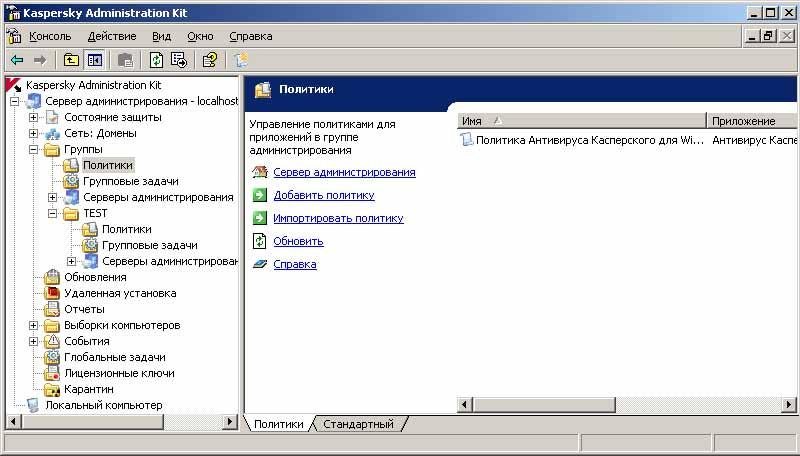
Task: Click the TEST folder icon
Action: [71, 213]
